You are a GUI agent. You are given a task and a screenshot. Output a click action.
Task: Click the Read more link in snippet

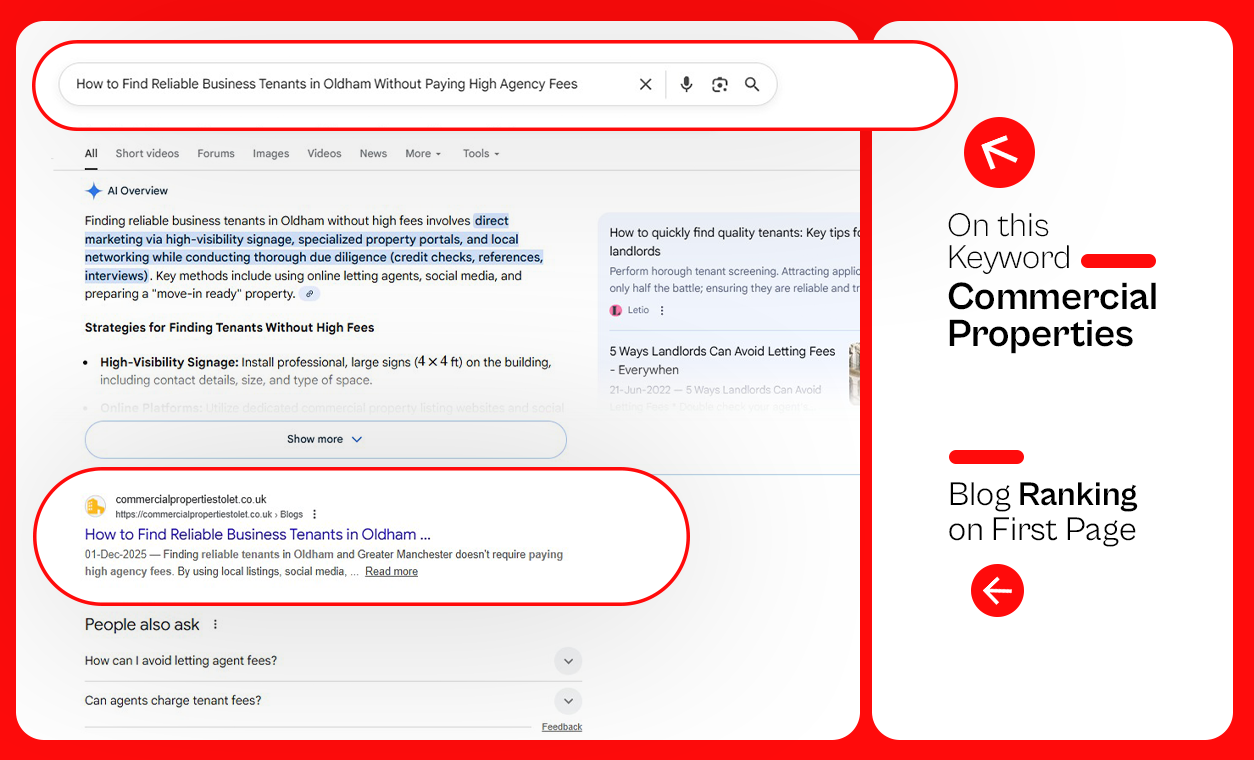click(391, 572)
